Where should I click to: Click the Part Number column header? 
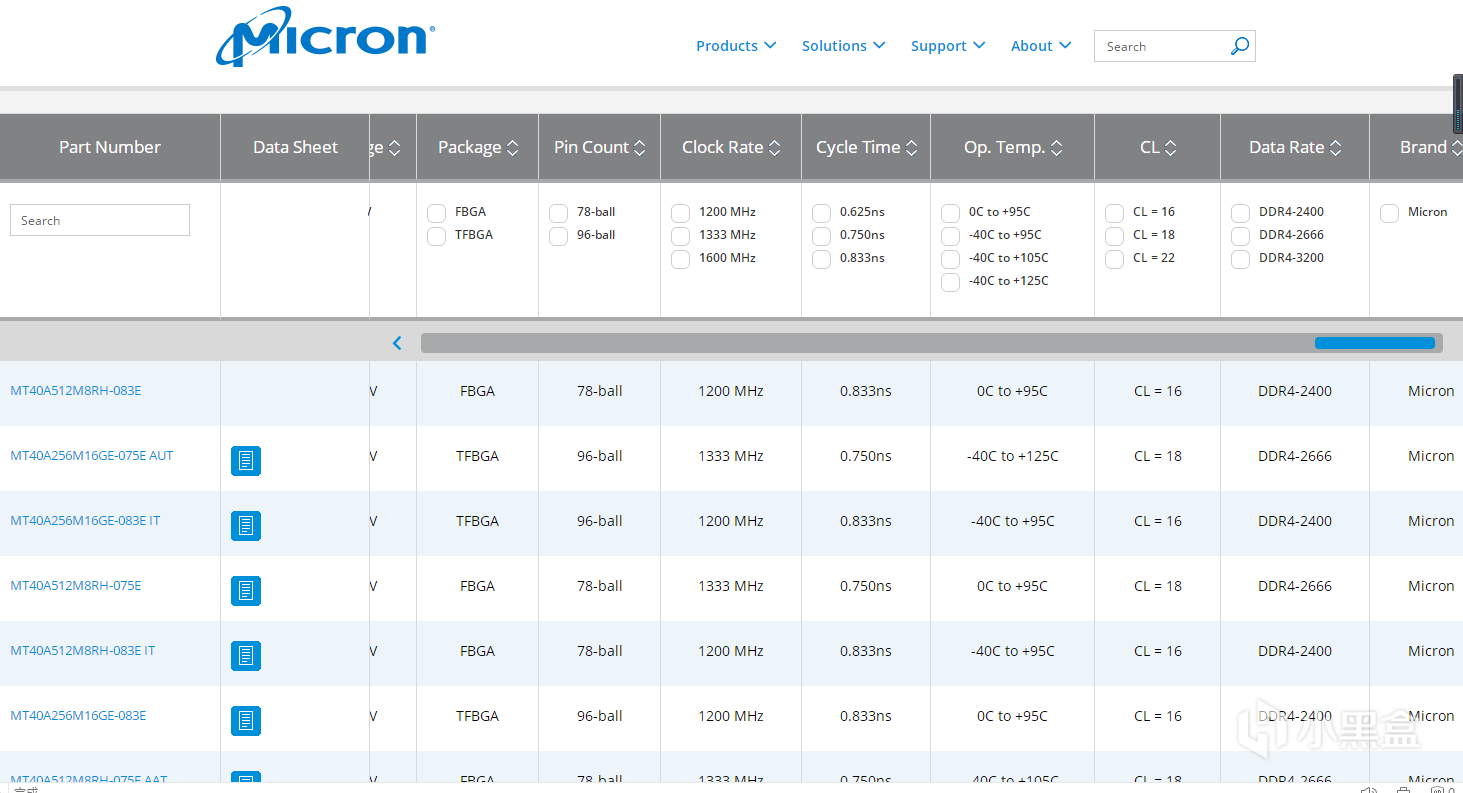point(110,147)
